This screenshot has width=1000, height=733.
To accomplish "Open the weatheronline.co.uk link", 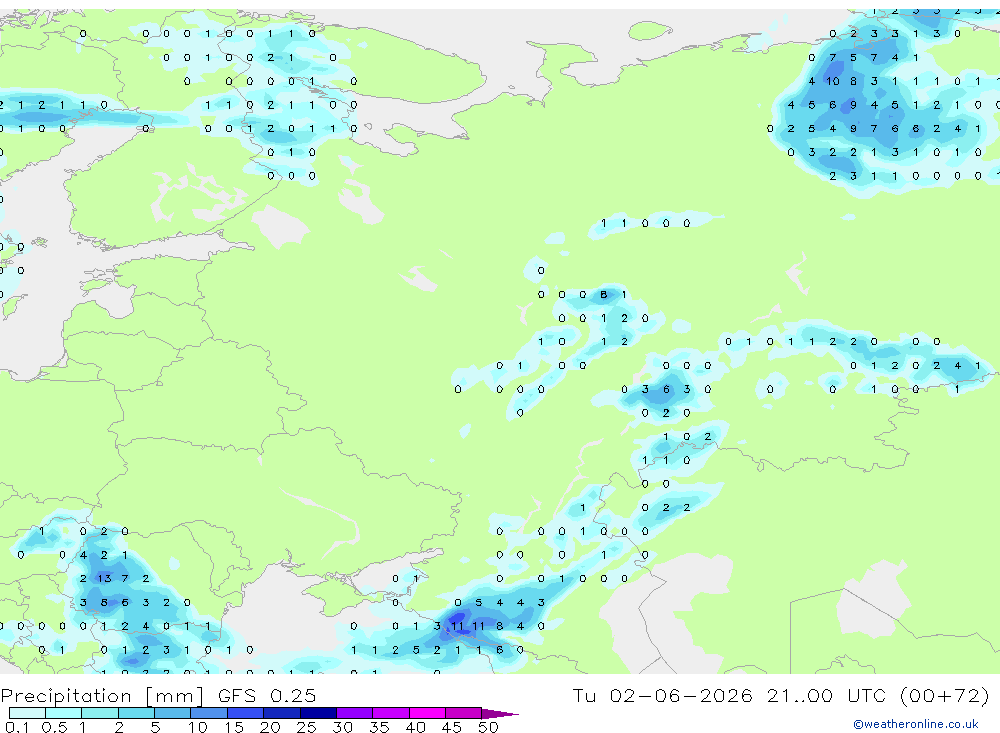I will point(916,724).
